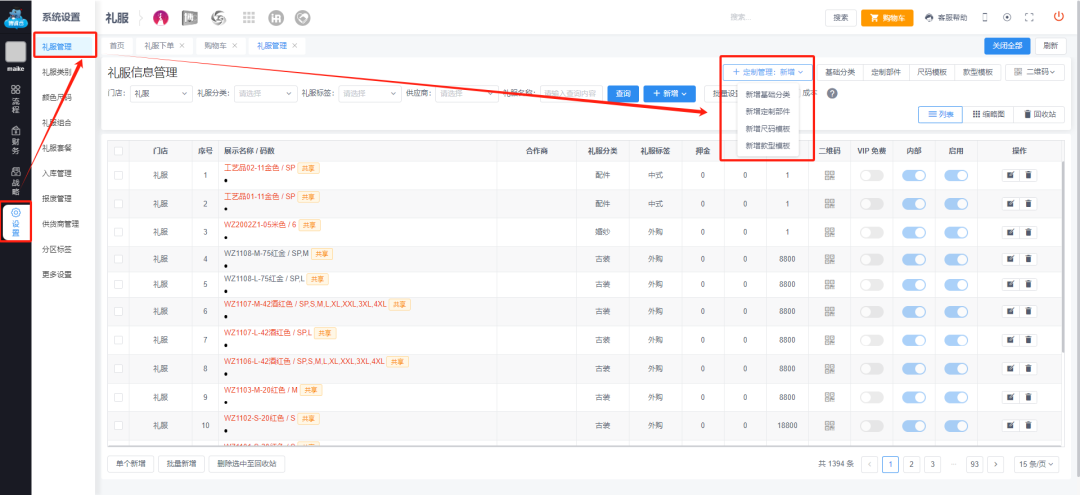Click the 关闭全部 button
1080x495 pixels.
[1007, 45]
